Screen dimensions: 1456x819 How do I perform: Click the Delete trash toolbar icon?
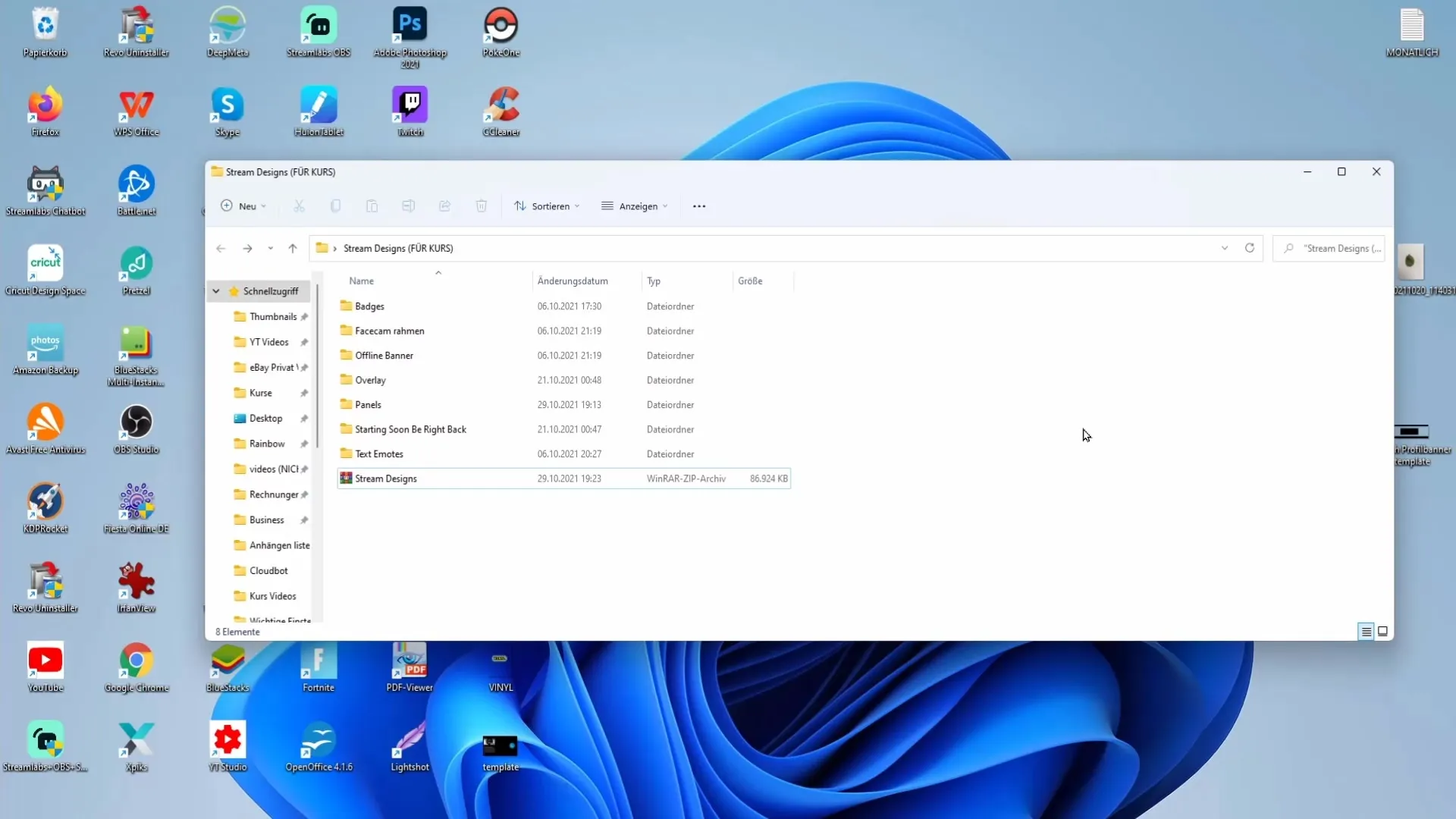pos(481,206)
